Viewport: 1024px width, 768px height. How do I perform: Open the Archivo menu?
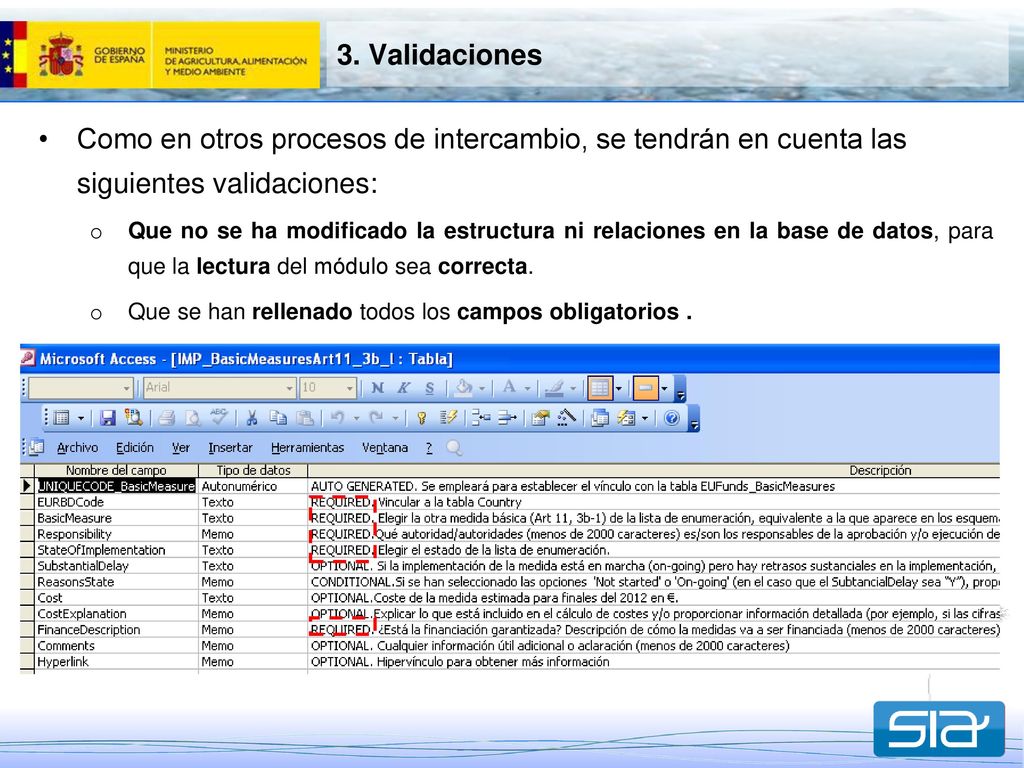click(x=77, y=447)
